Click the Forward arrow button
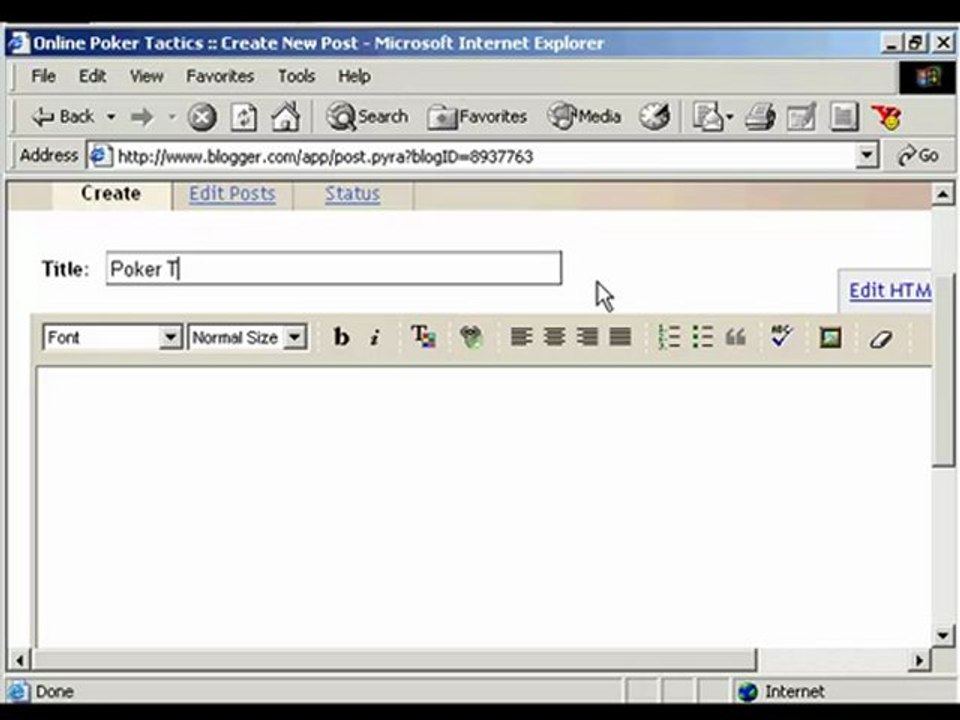 click(142, 116)
